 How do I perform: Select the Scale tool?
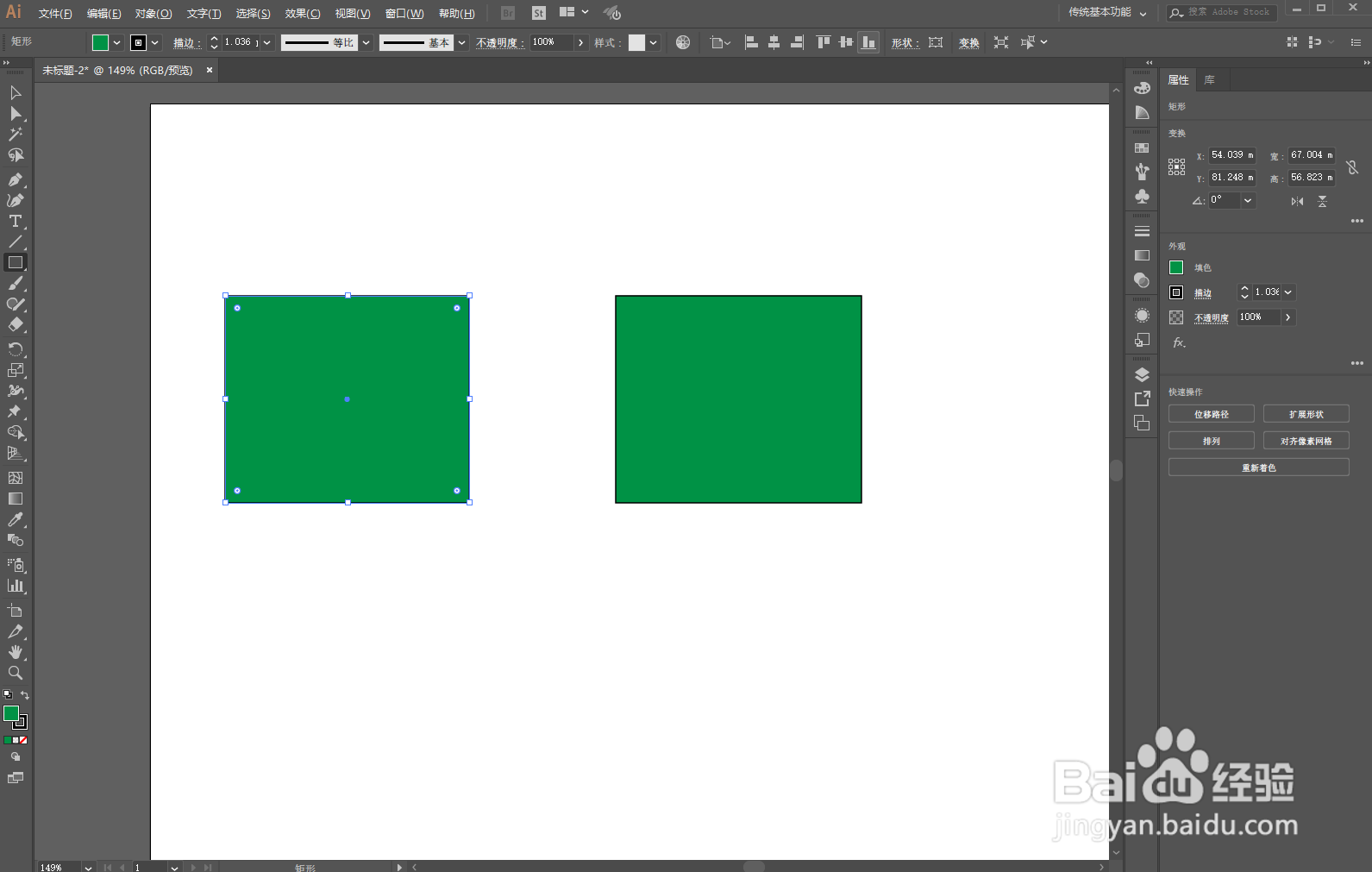16,370
